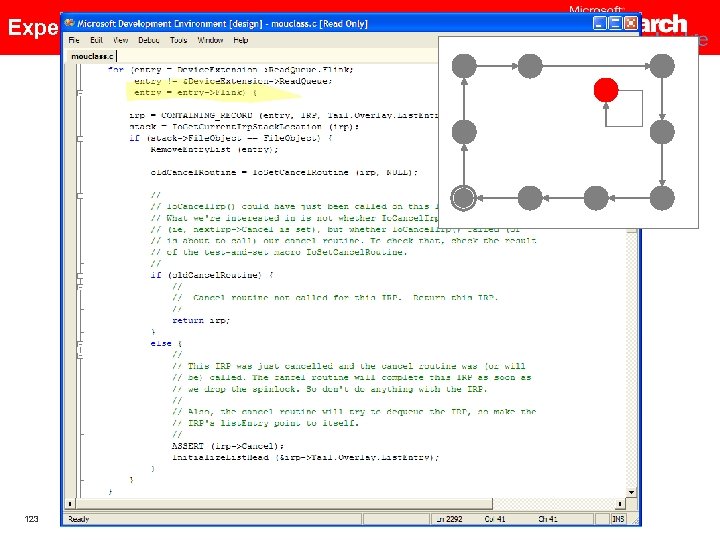Click the CONTAINING_RECORD code line
The width and height of the screenshot is (720, 540).
[x=283, y=115]
